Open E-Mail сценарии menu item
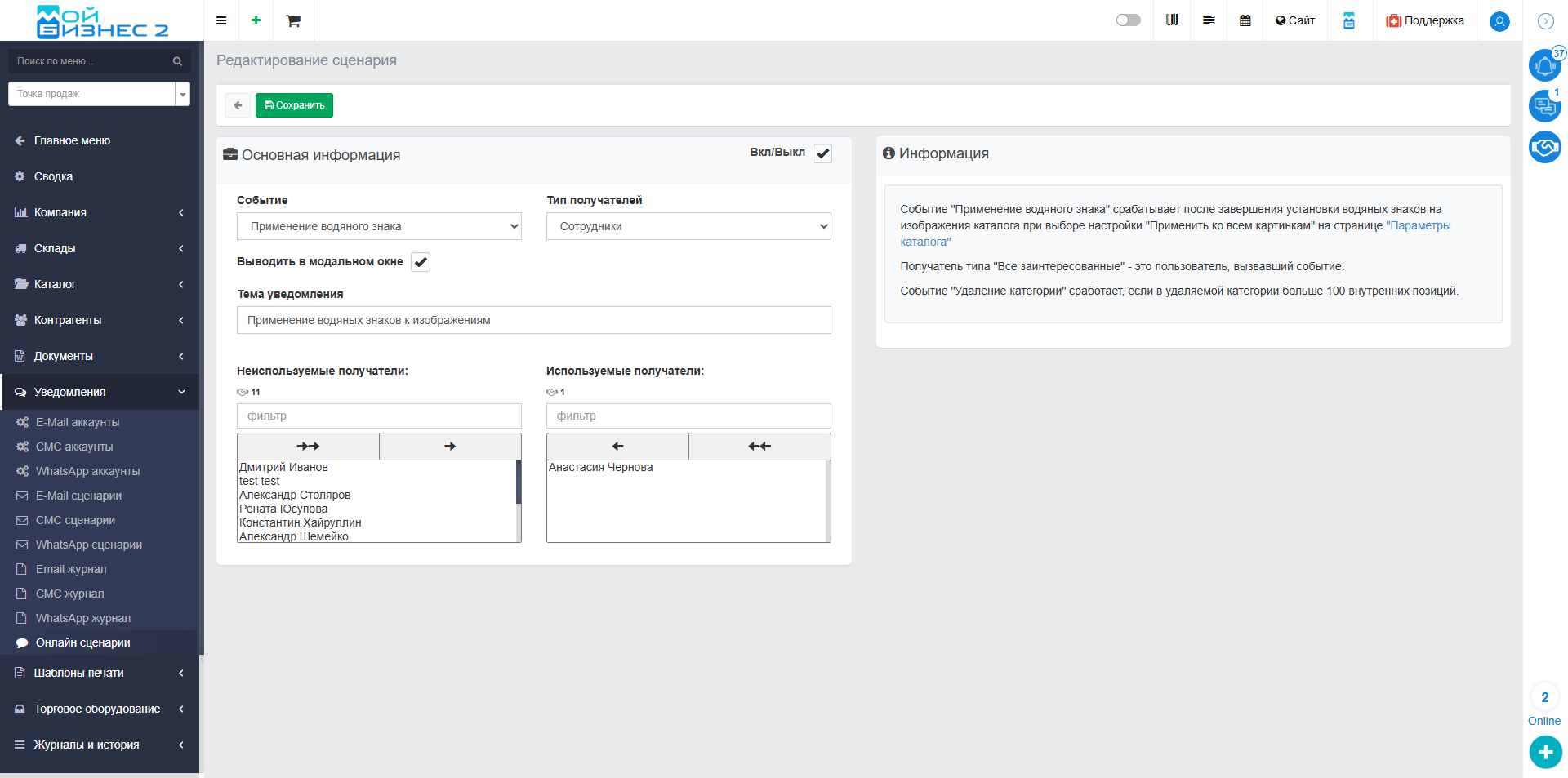Image resolution: width=1568 pixels, height=778 pixels. tap(78, 496)
